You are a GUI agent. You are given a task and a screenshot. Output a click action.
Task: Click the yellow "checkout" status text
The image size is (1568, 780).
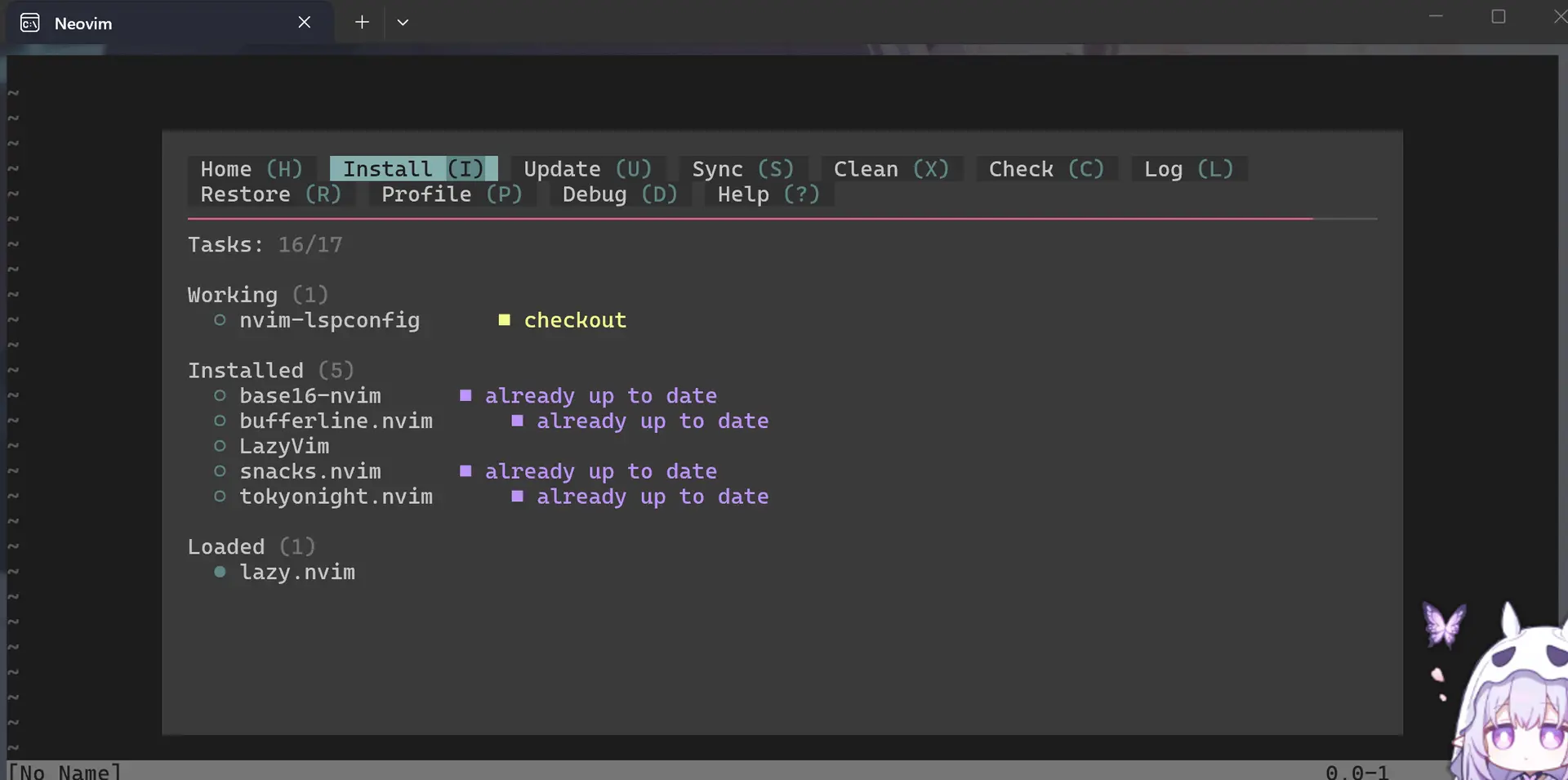(575, 320)
